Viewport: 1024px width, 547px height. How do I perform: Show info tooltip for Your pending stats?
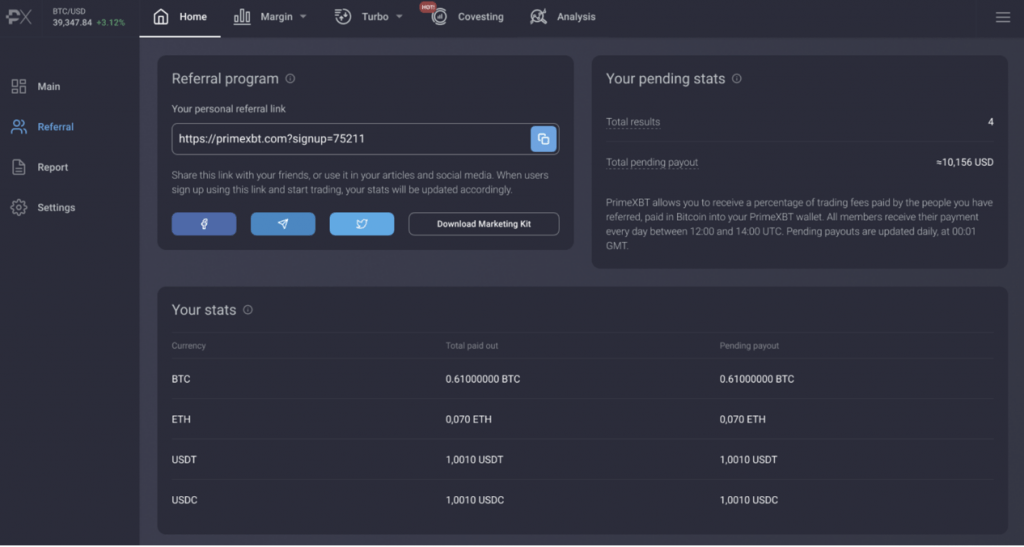tap(737, 79)
